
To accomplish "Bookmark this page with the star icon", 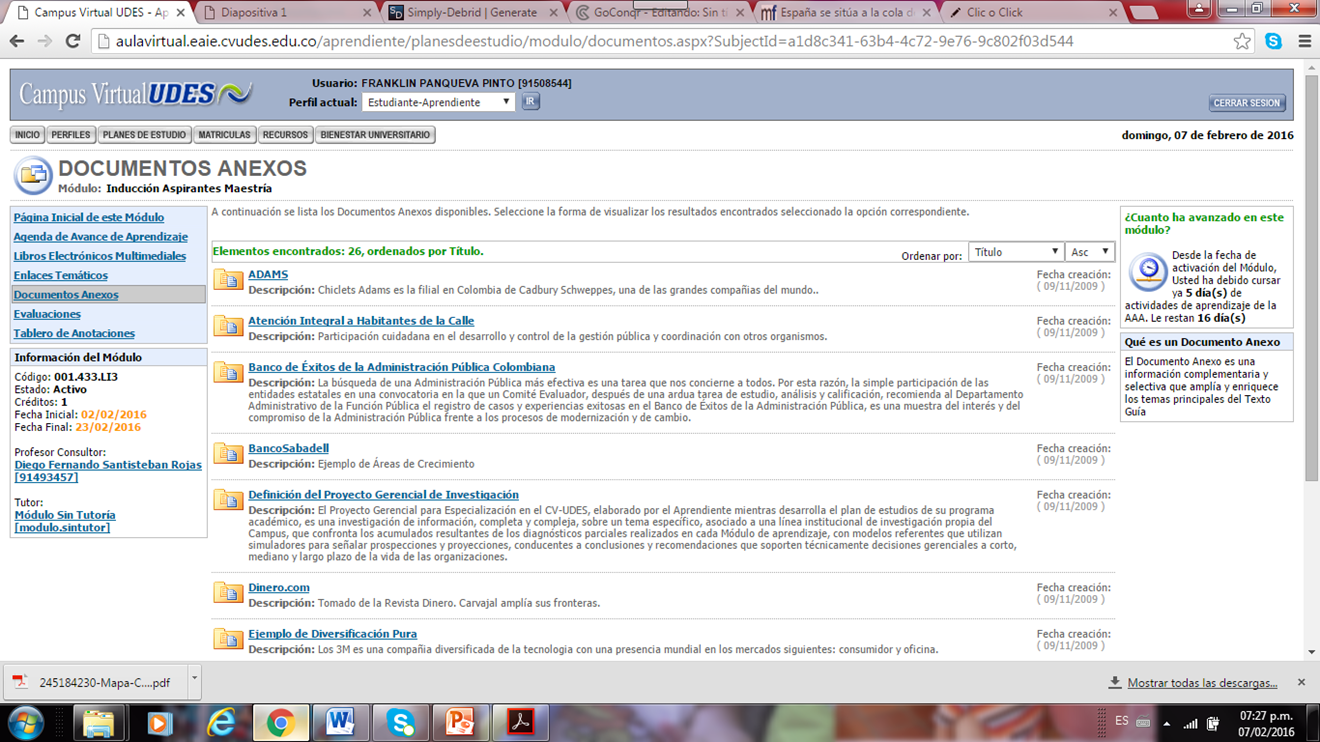I will tap(1242, 41).
